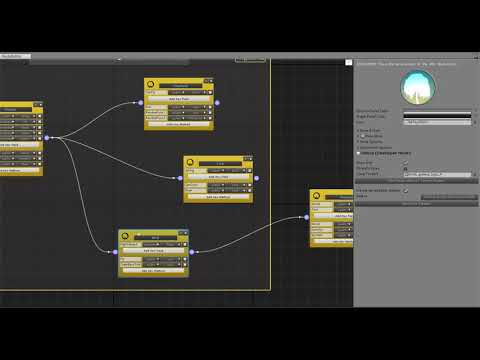Expand the third foldout in the inspector list

point(358,142)
